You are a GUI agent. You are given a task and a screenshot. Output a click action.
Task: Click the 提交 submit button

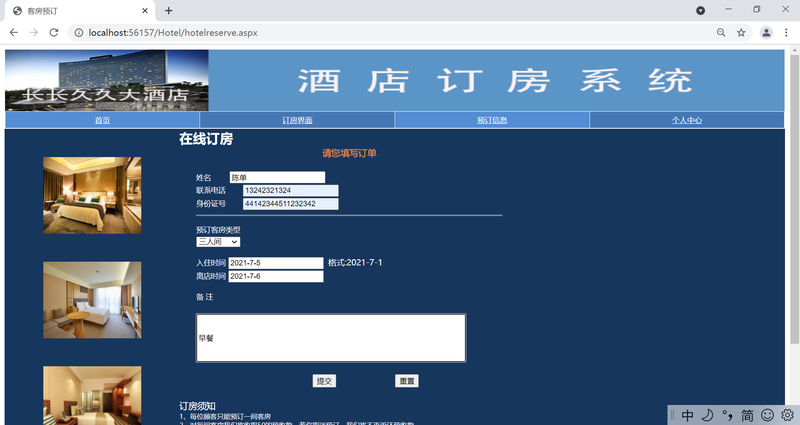[x=324, y=381]
